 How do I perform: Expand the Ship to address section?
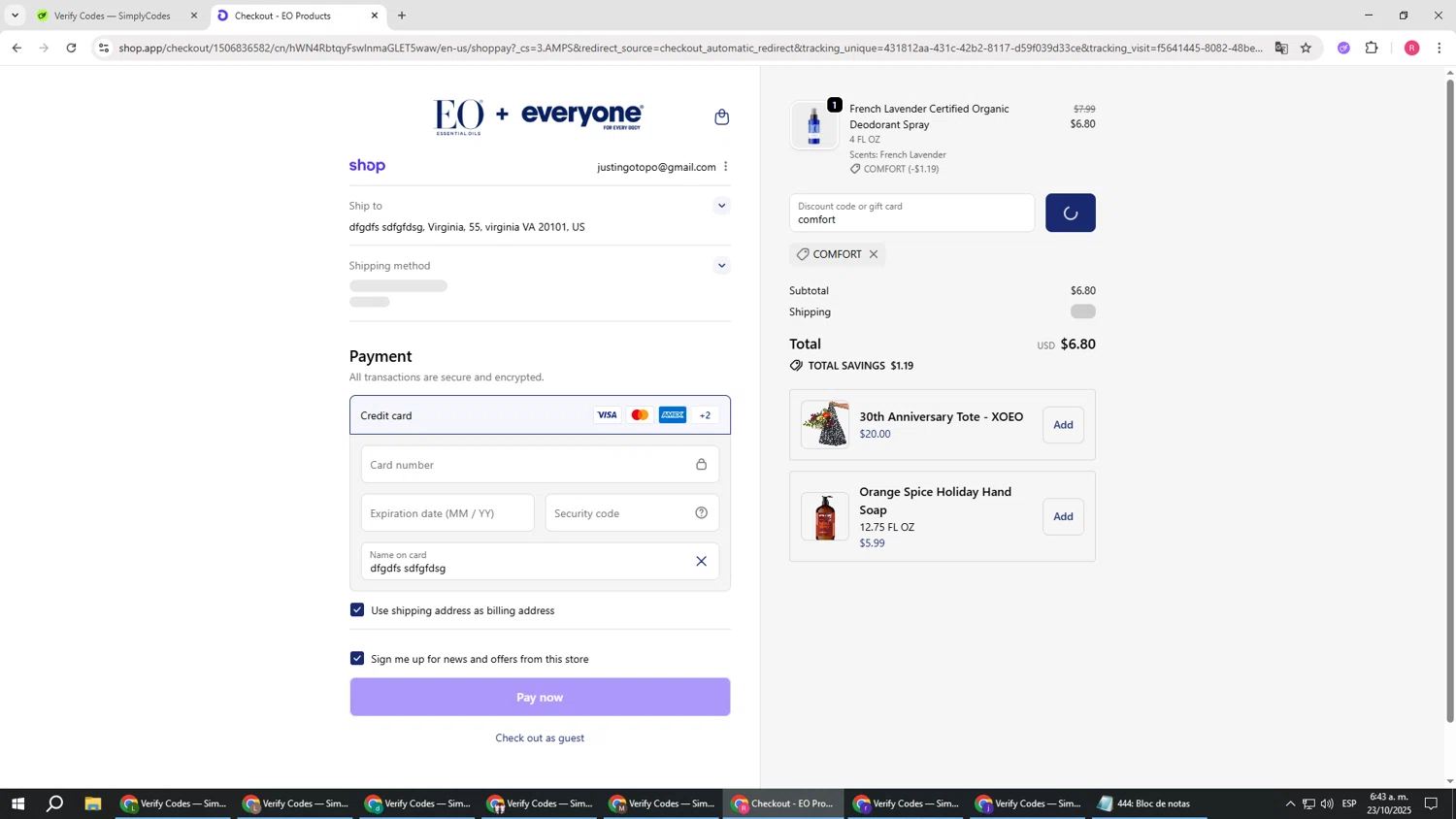721,206
